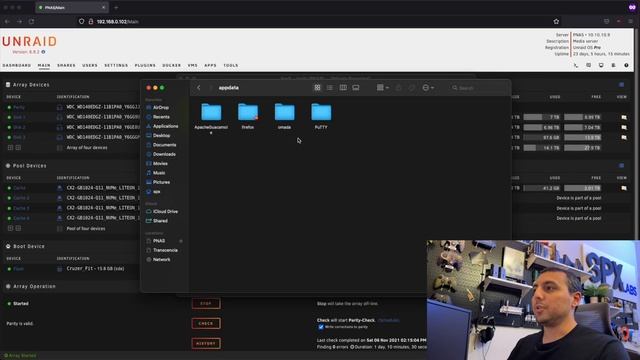Open the Unraid Users tab

(x=90, y=65)
